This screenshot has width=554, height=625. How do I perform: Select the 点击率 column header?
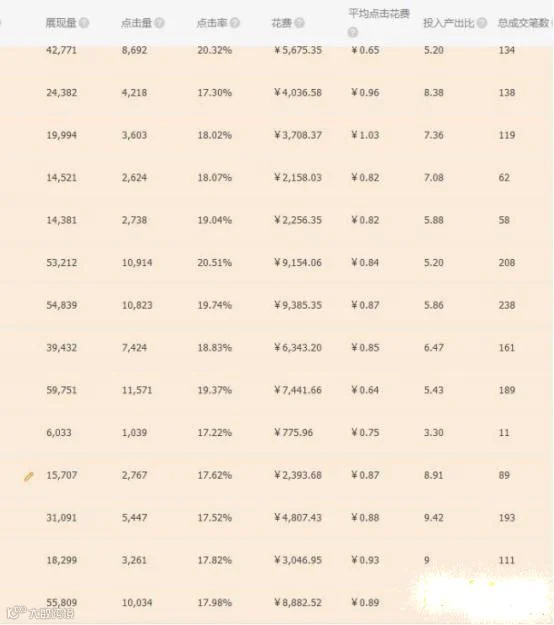pos(212,23)
